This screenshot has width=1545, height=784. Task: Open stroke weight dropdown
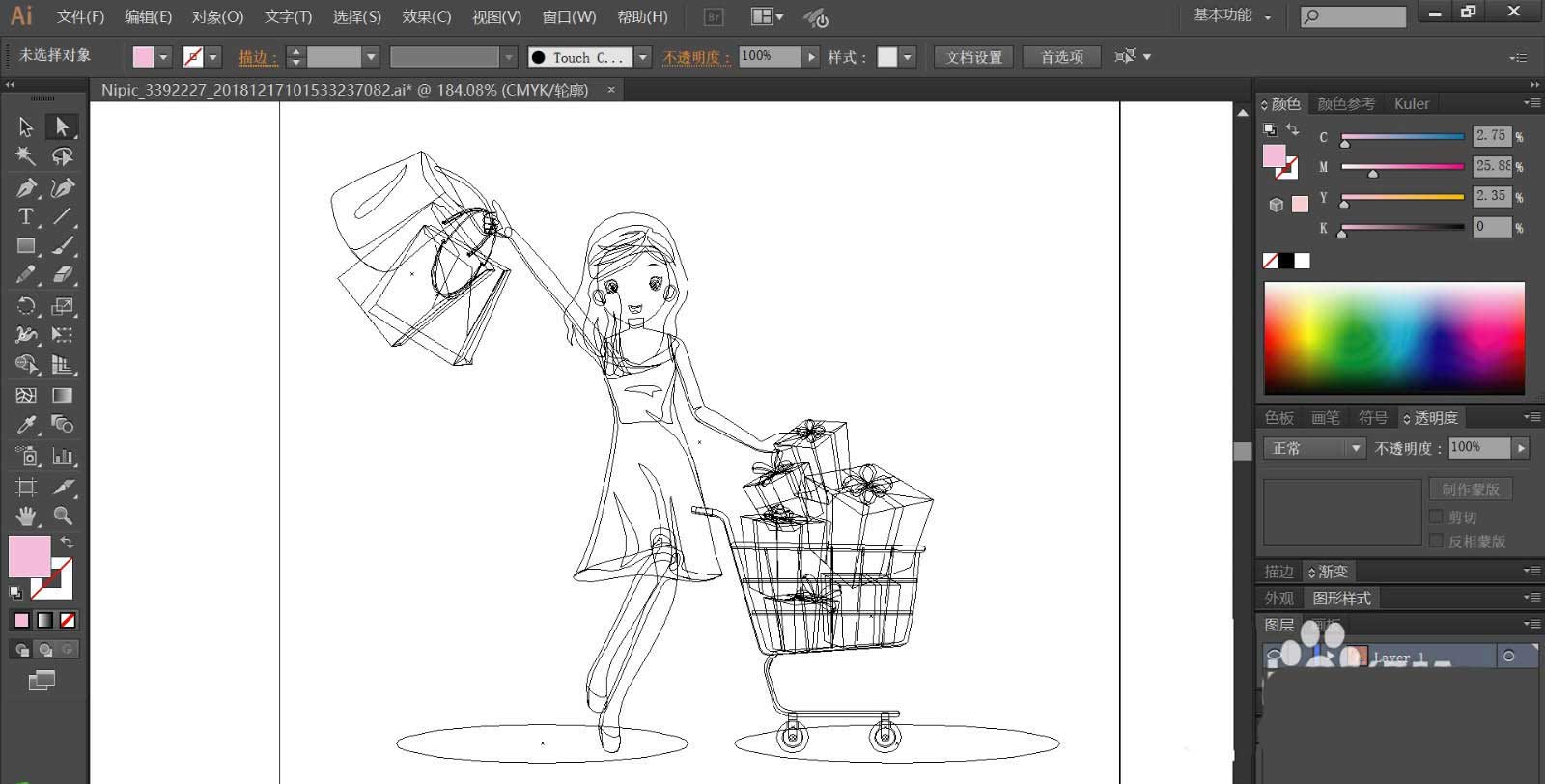[x=371, y=57]
